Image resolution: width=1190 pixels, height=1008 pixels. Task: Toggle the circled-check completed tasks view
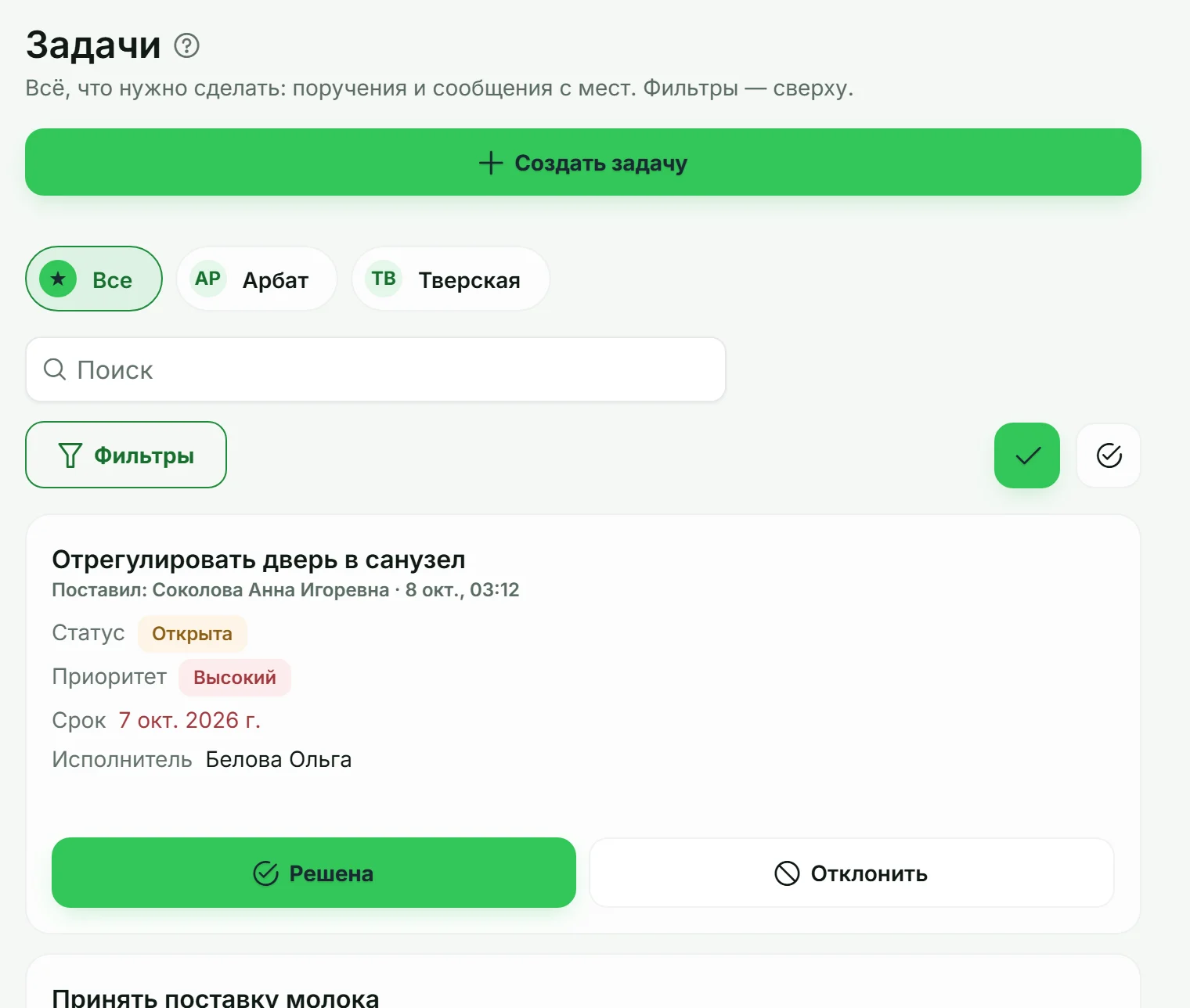tap(1109, 455)
